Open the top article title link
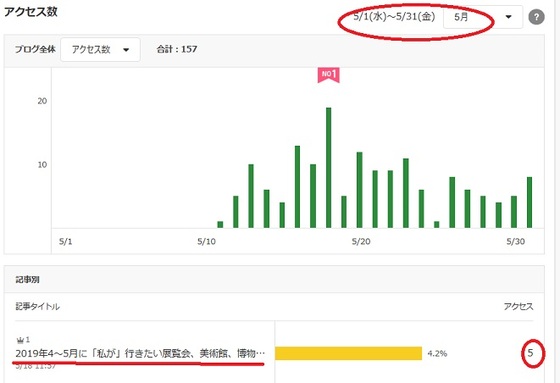 pos(140,353)
